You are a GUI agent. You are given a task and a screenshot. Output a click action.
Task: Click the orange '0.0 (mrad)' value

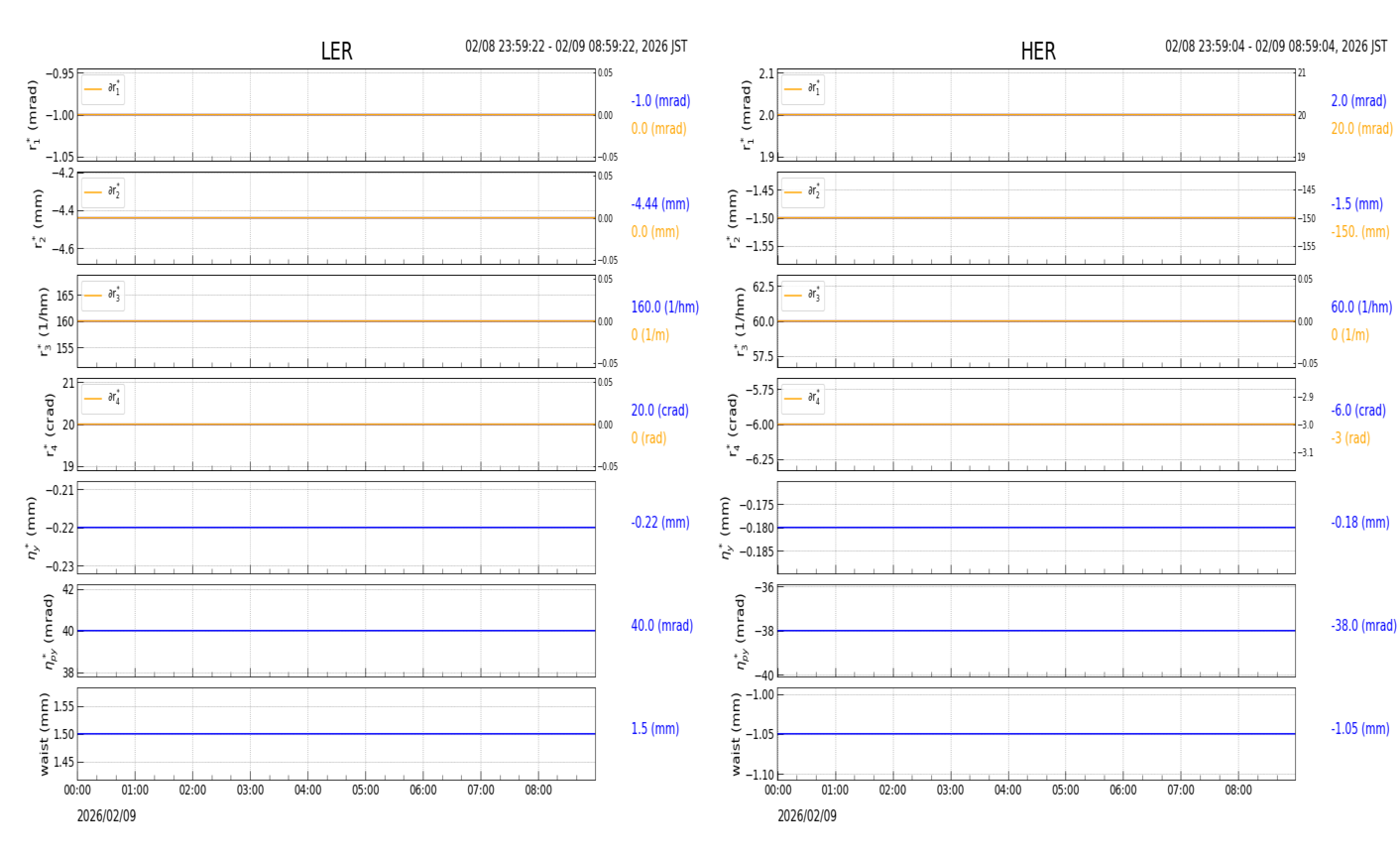(x=658, y=129)
